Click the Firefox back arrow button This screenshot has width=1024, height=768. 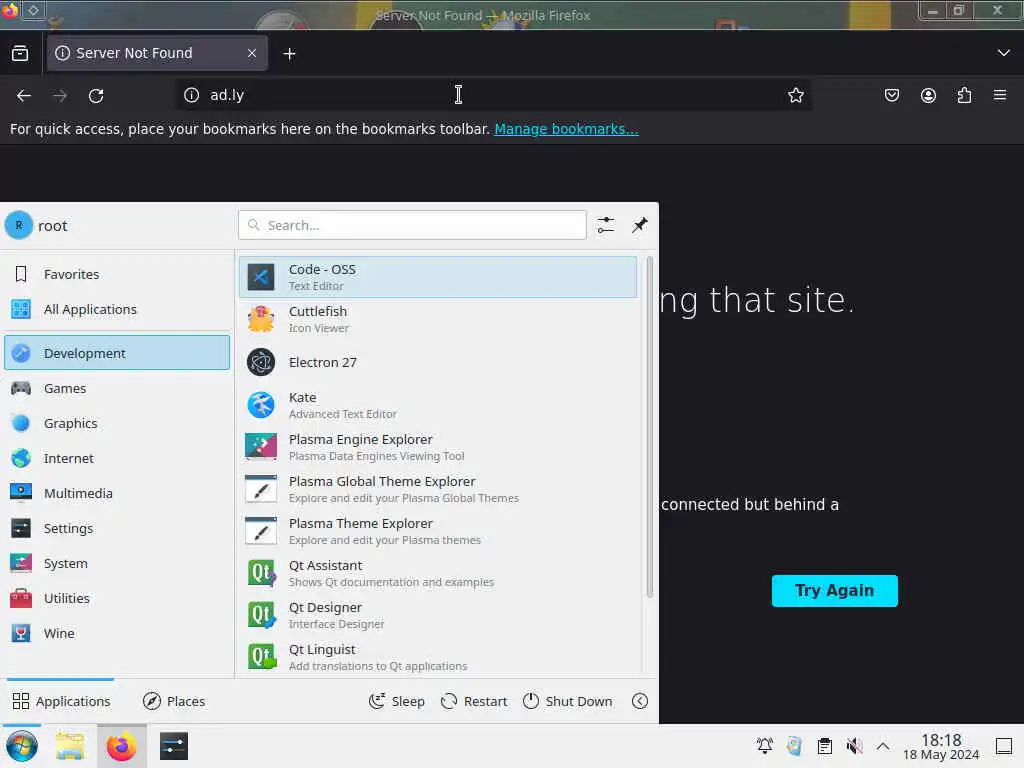pyautogui.click(x=24, y=96)
